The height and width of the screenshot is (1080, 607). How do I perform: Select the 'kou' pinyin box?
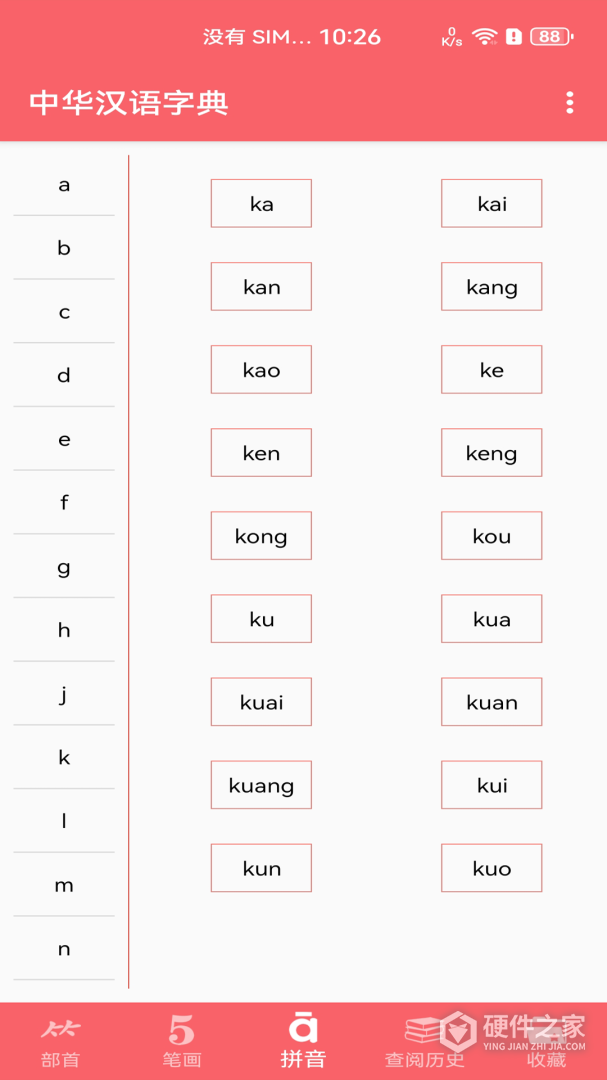click(491, 535)
